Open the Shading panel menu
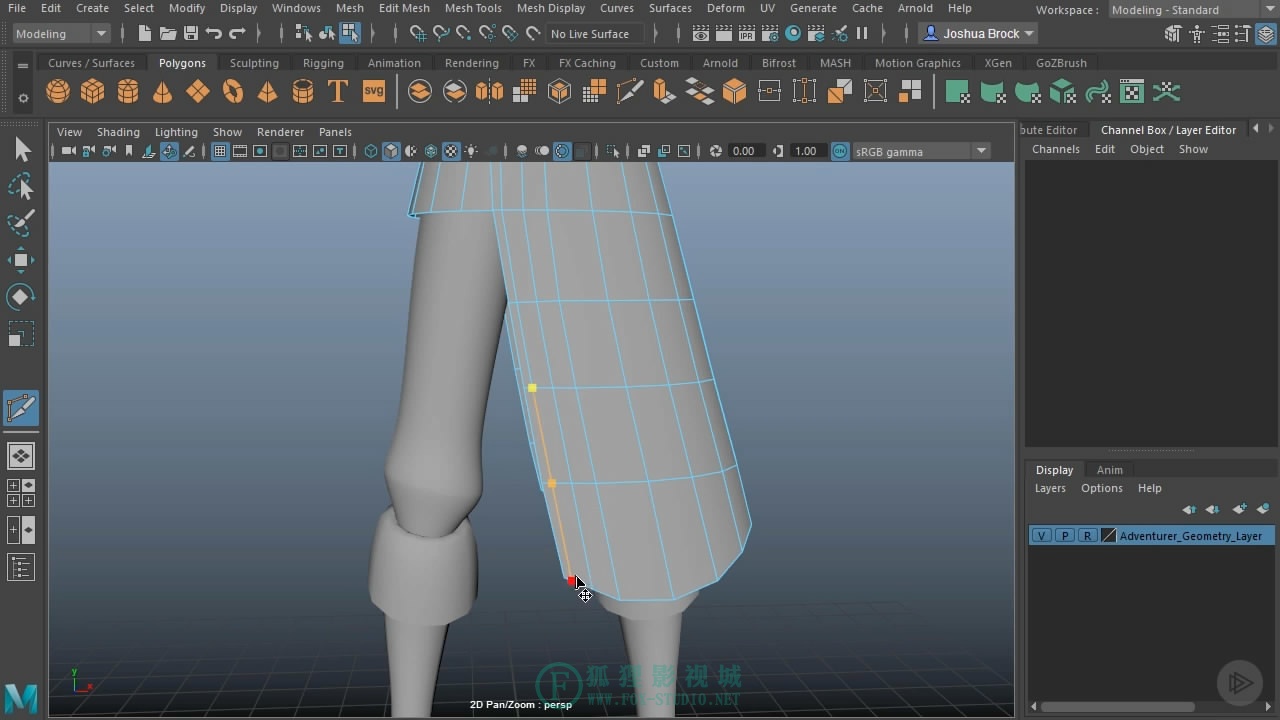Viewport: 1280px width, 720px height. pos(118,132)
